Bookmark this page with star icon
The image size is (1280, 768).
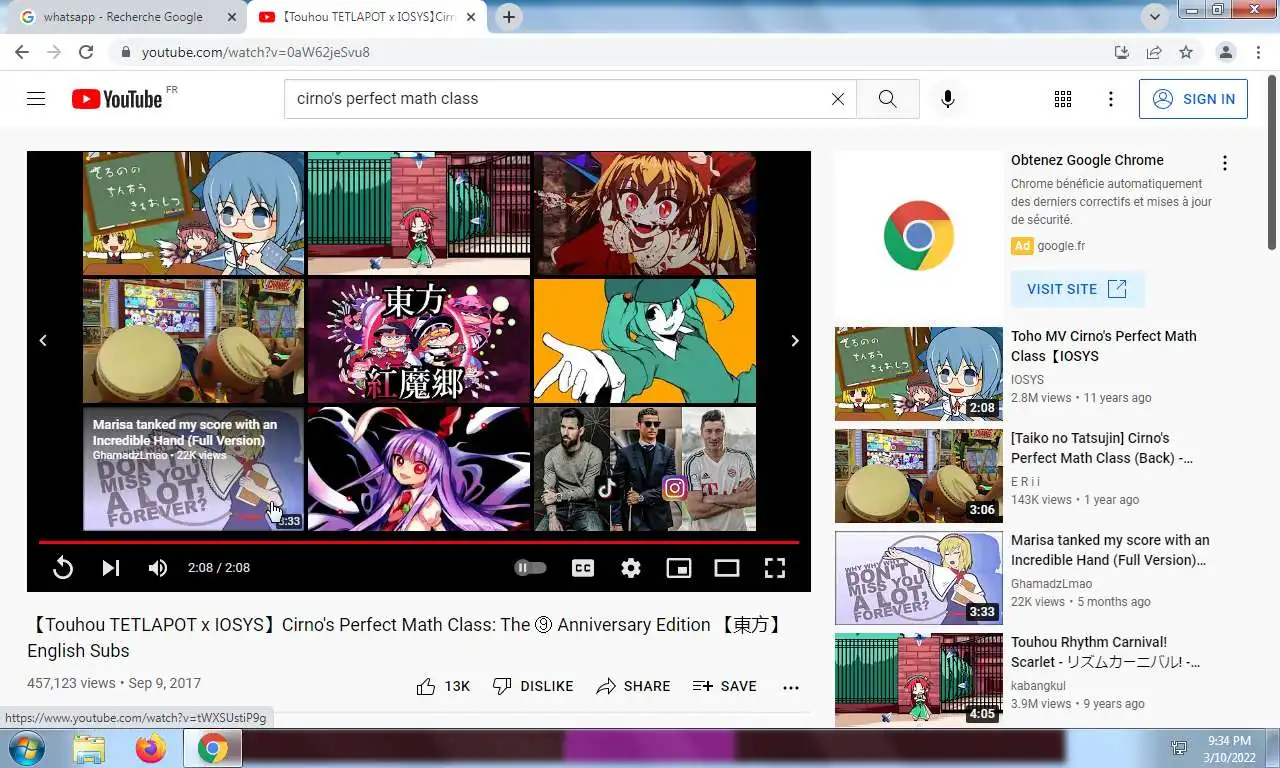point(1186,52)
